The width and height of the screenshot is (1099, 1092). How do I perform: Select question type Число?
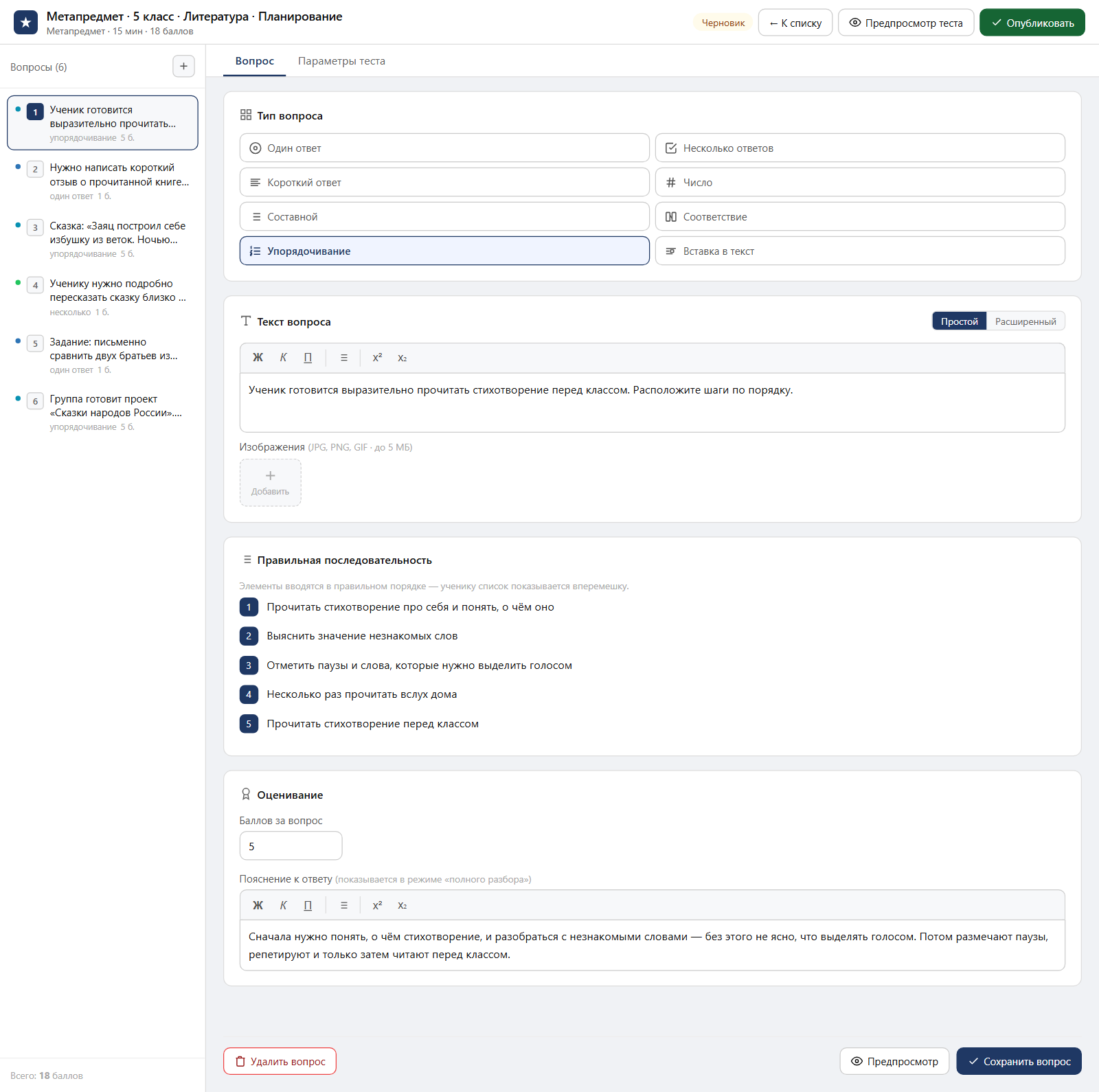[x=860, y=182]
